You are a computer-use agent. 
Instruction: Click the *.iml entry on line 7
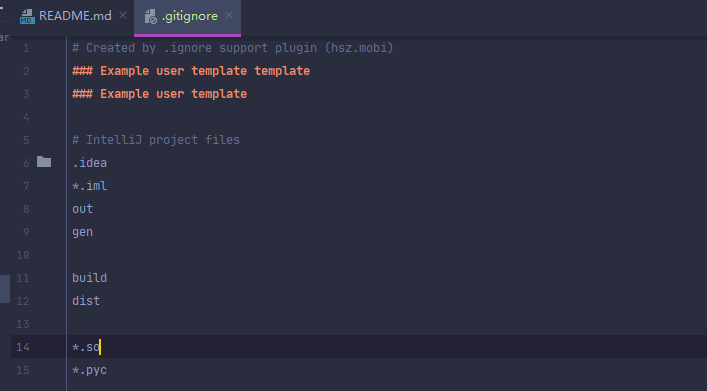coord(89,186)
